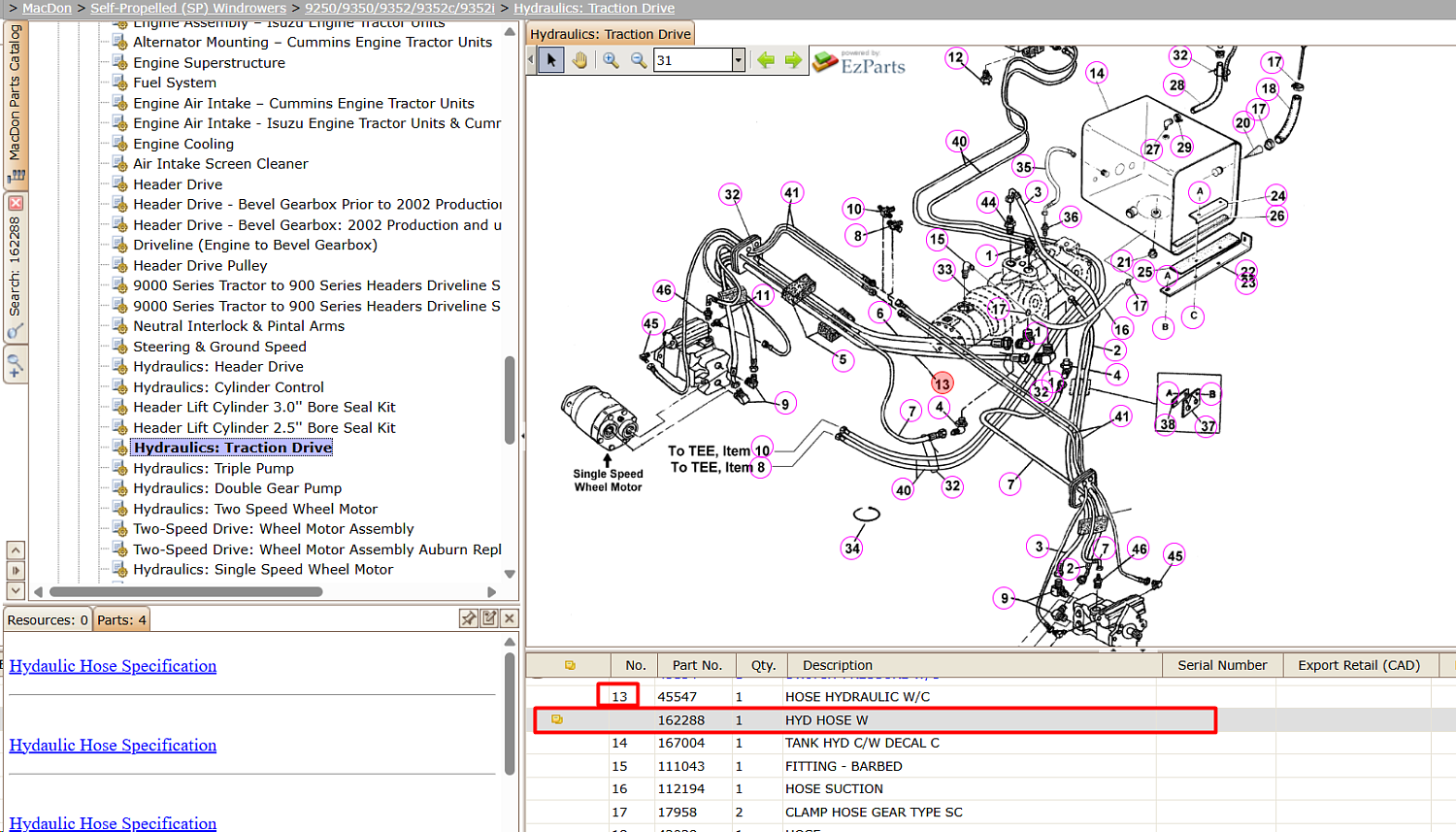Open the EzParts logo
The height and width of the screenshot is (832, 1456).
coord(859,62)
